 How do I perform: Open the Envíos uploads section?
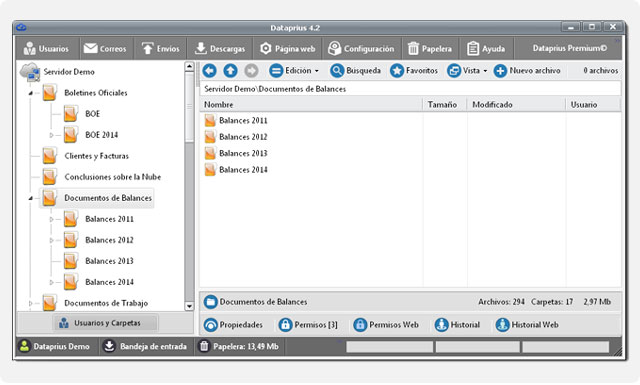(160, 49)
